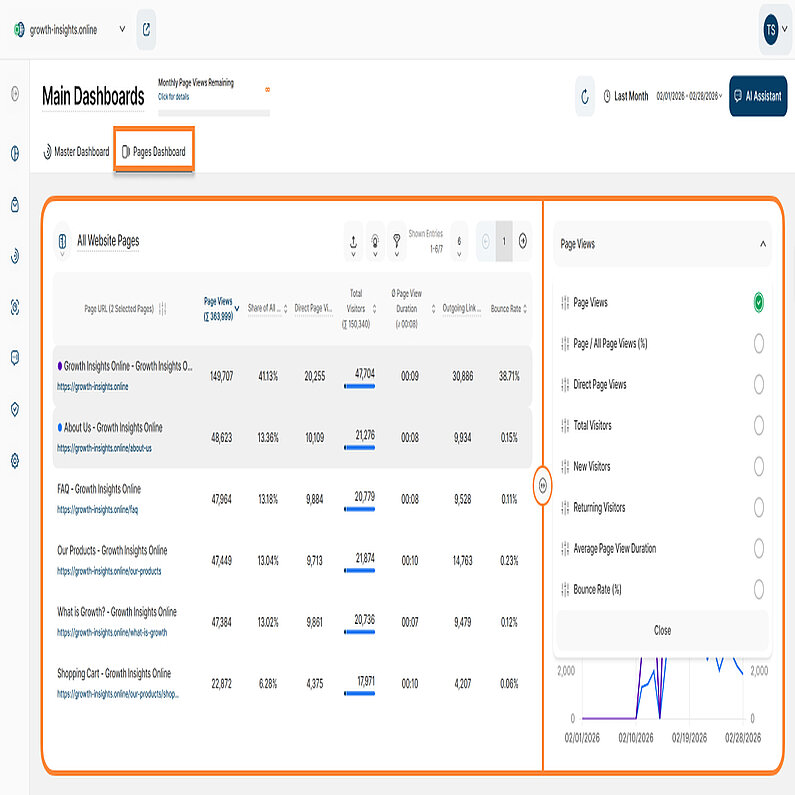
Task: Click drag handle icon beside New Visitors option
Action: point(565,466)
